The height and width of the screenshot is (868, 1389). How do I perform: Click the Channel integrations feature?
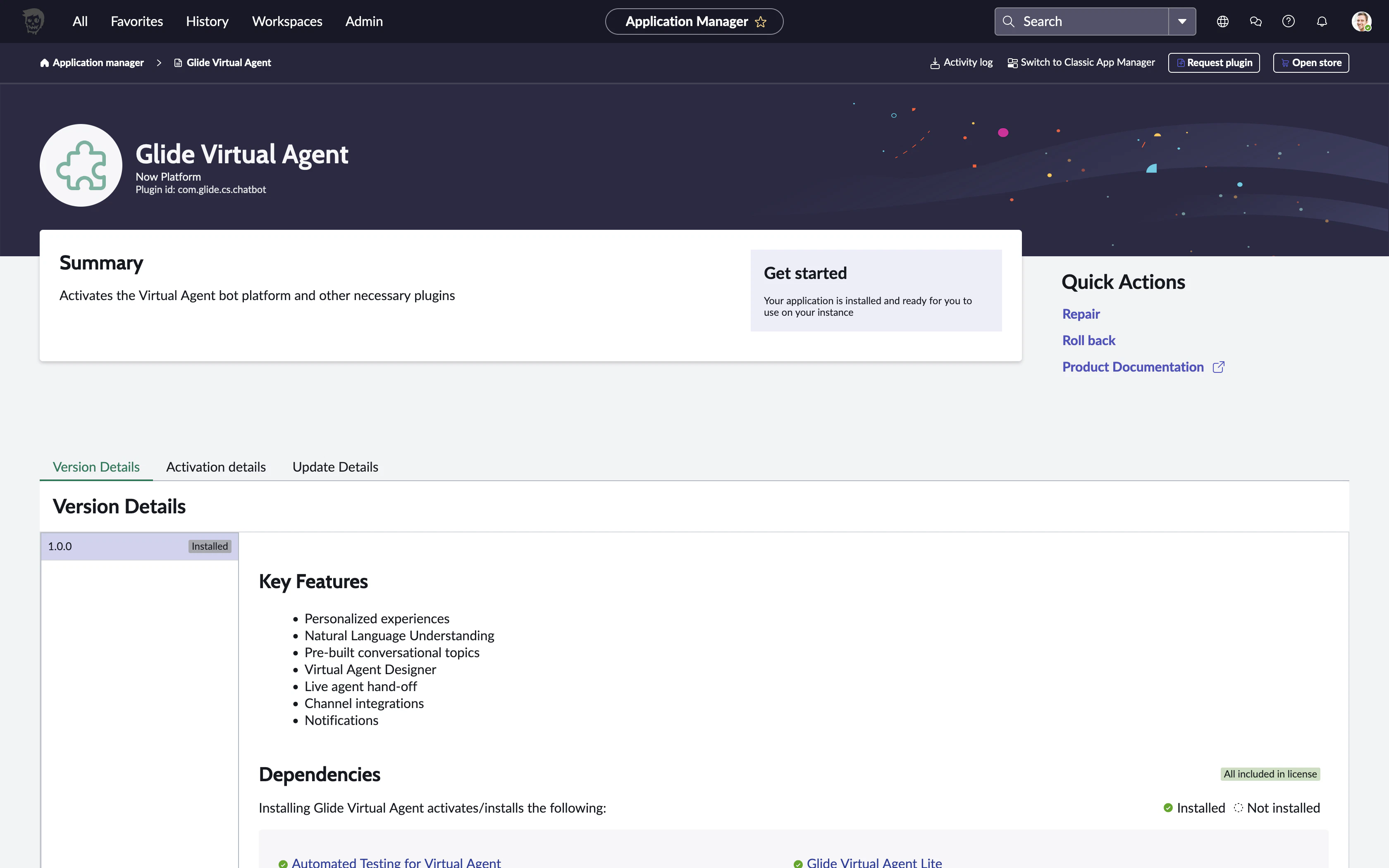click(364, 703)
